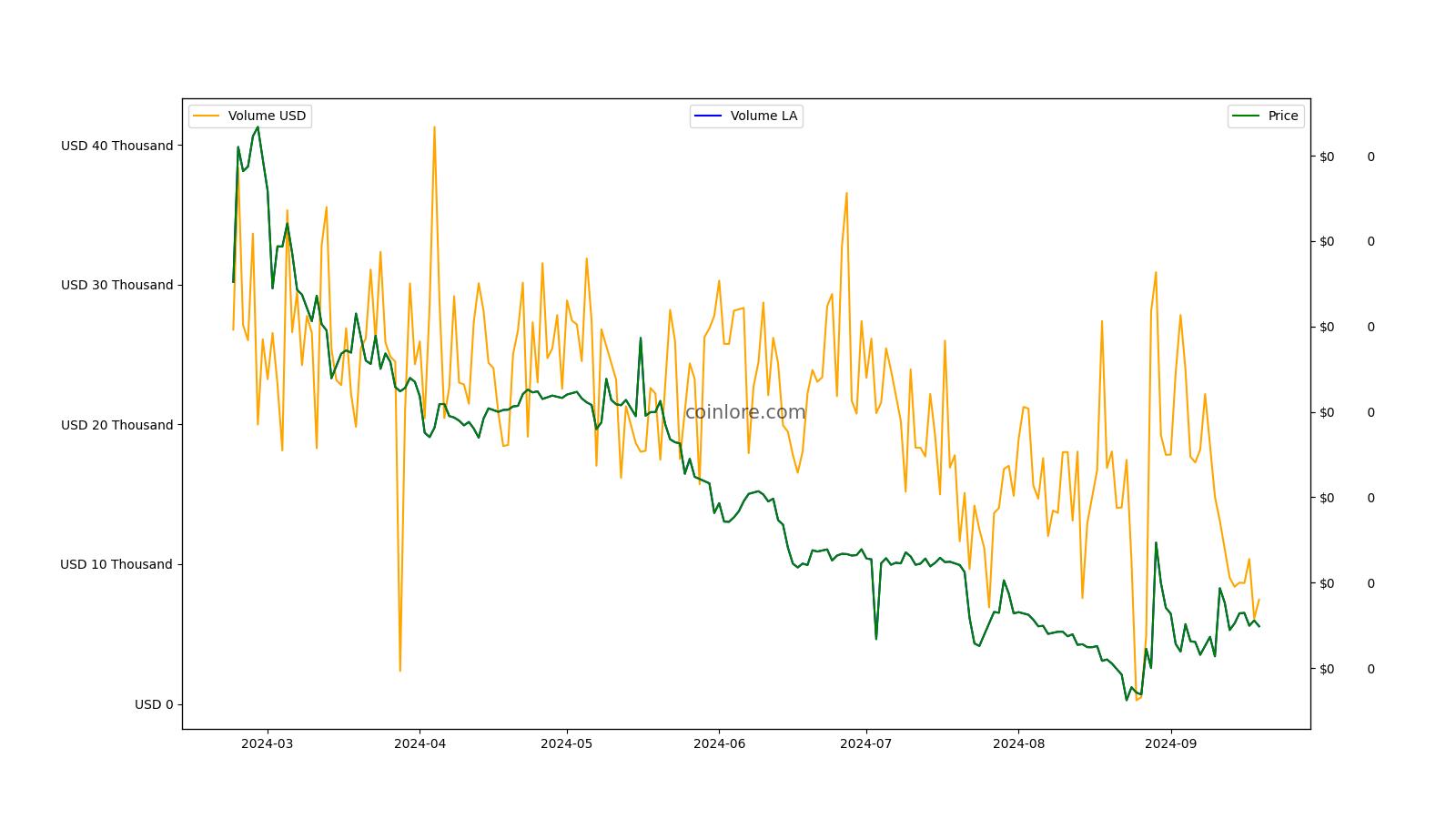Viewport: 1456px width, 819px height.
Task: Click the Volume LA legend label
Action: (x=763, y=116)
